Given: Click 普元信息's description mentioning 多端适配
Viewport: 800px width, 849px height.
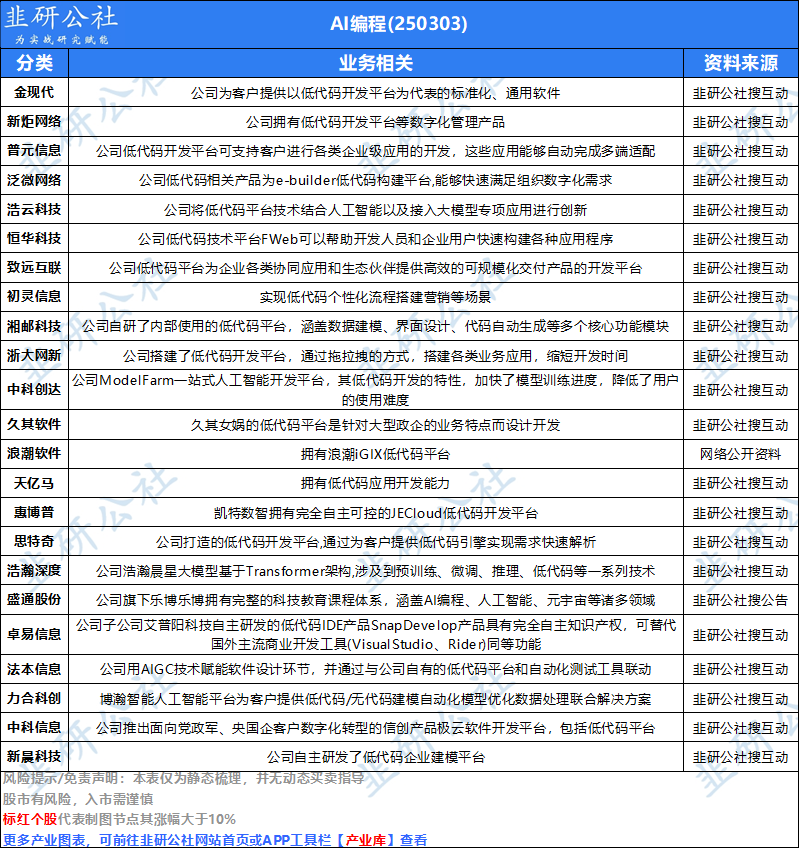Looking at the screenshot, I should [x=375, y=151].
